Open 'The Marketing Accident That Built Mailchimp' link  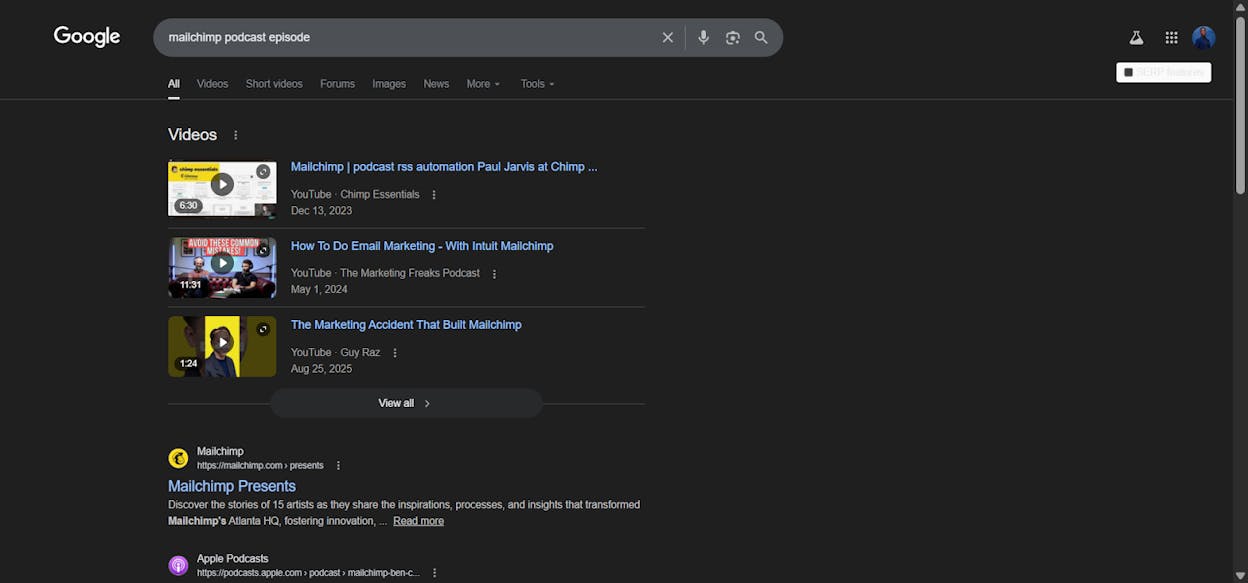tap(406, 325)
